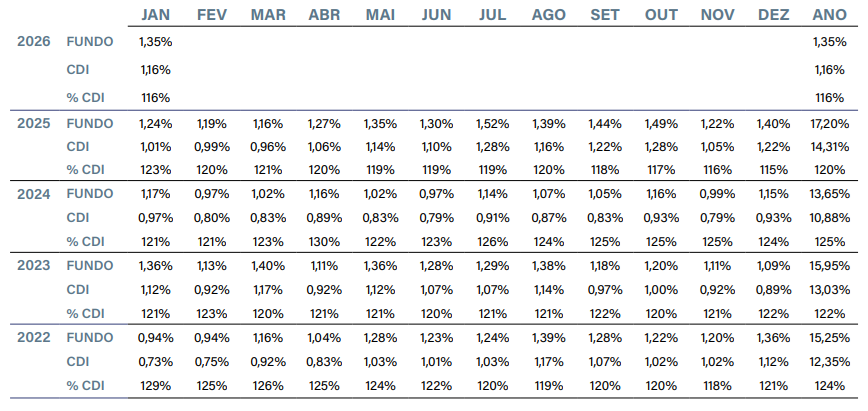Select 2025 FUNDO July value 1,52%
868x411 pixels.
point(493,123)
